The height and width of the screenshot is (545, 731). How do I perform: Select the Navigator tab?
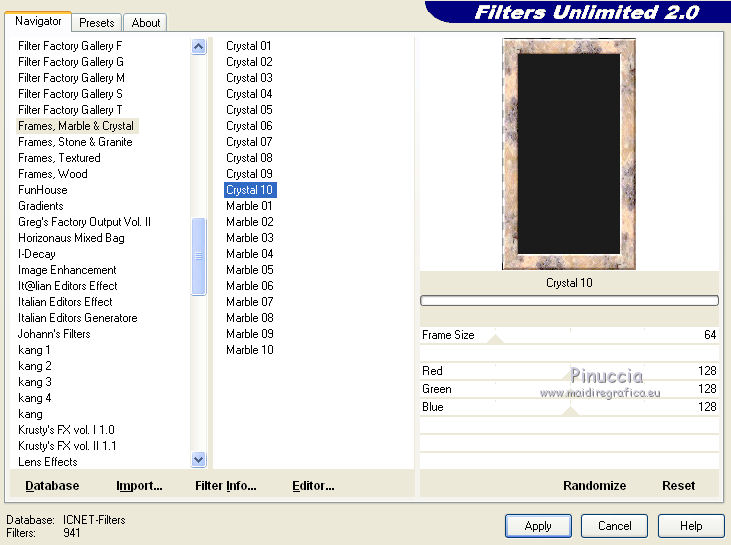point(38,21)
